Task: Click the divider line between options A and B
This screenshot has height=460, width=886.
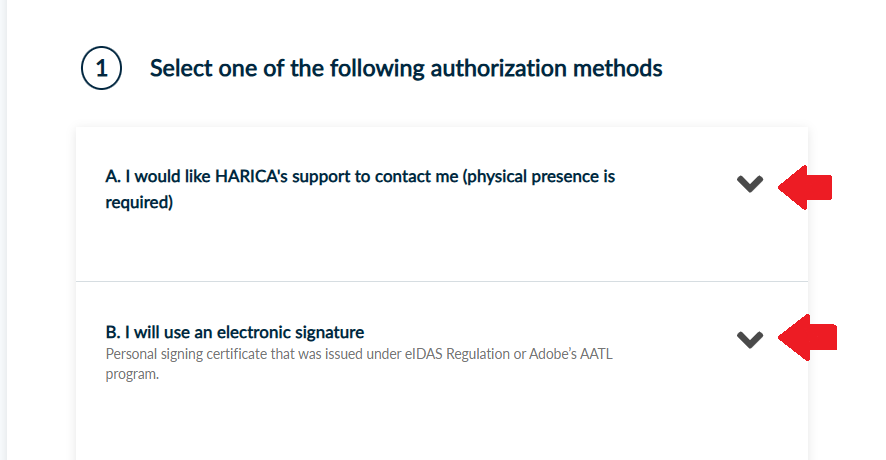Action: pos(441,281)
